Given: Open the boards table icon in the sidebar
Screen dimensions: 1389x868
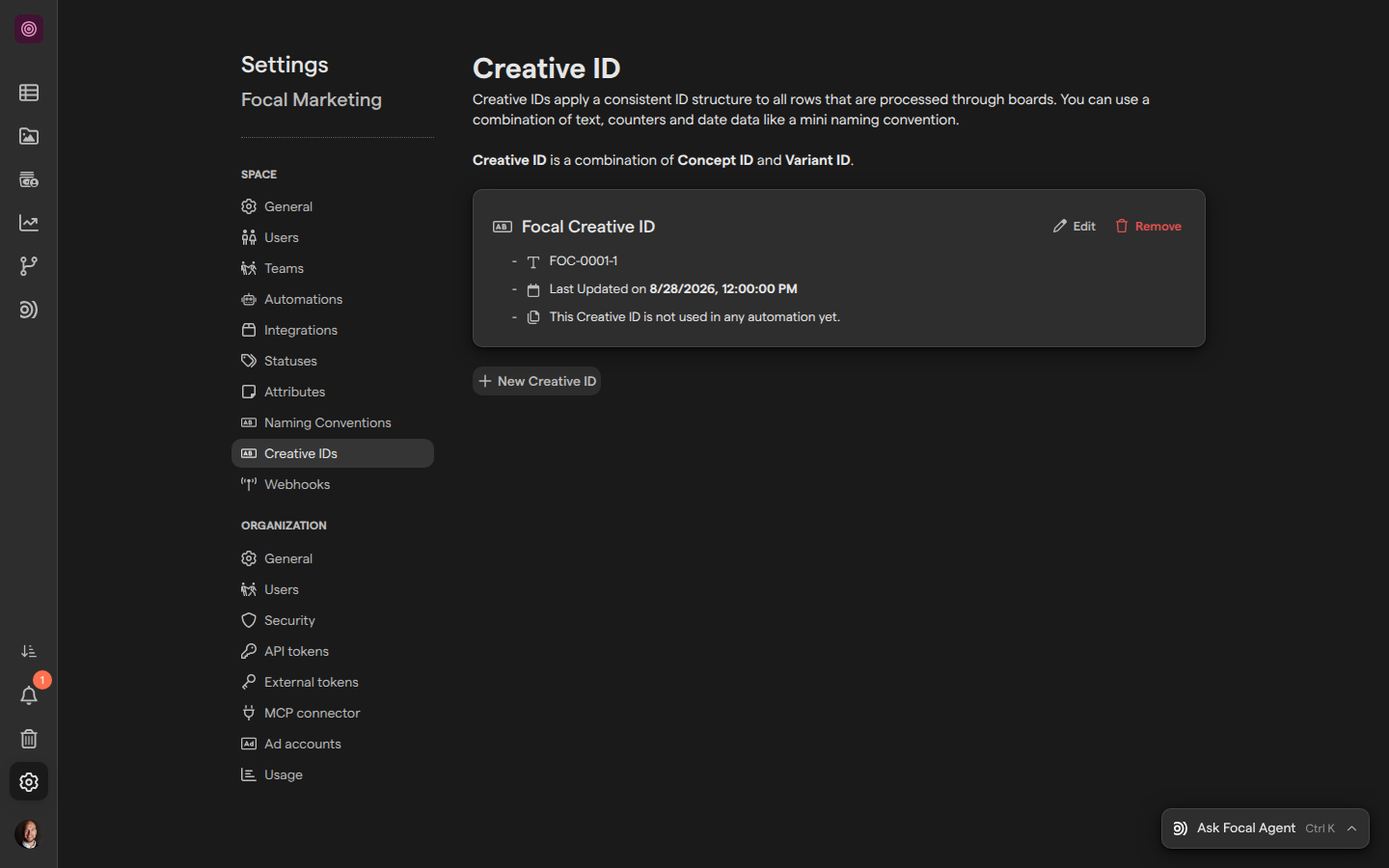Looking at the screenshot, I should point(29,93).
